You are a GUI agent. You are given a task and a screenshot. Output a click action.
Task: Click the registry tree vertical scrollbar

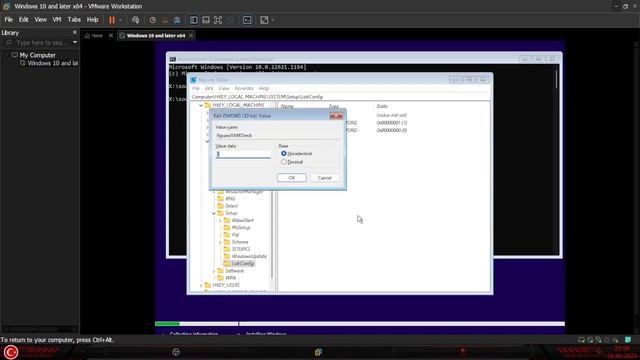point(272,196)
